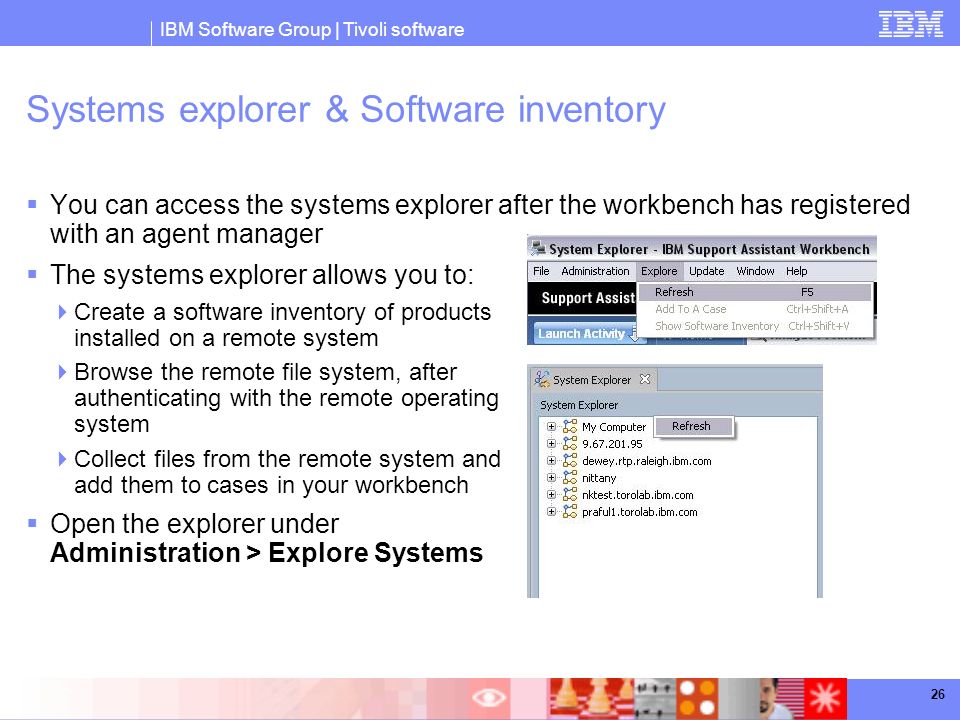Image resolution: width=960 pixels, height=720 pixels.
Task: Open the File menu
Action: (x=541, y=271)
